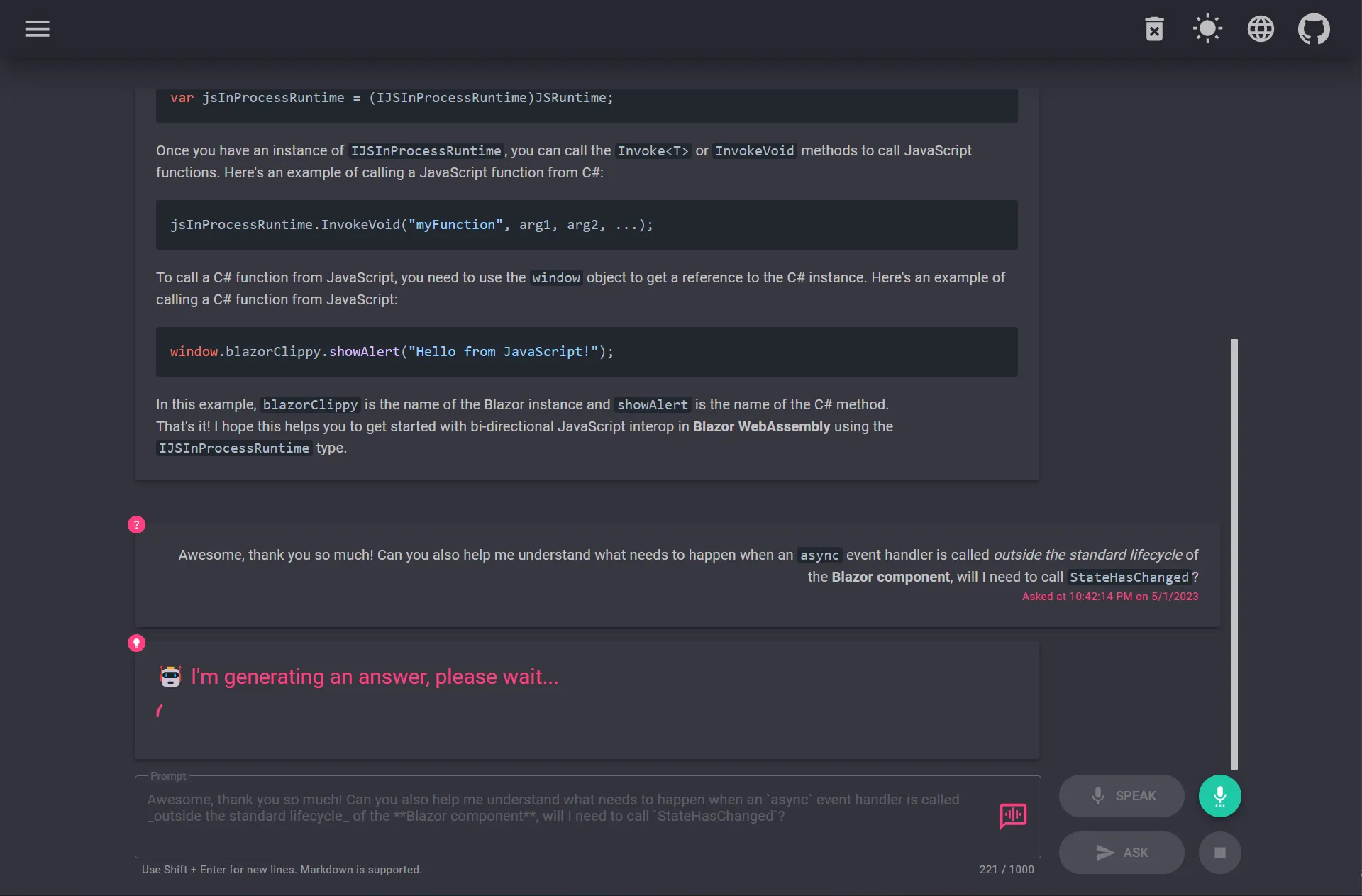The image size is (1362, 896).
Task: Click the window.blazorClippy.showAlert code block
Action: pos(587,352)
